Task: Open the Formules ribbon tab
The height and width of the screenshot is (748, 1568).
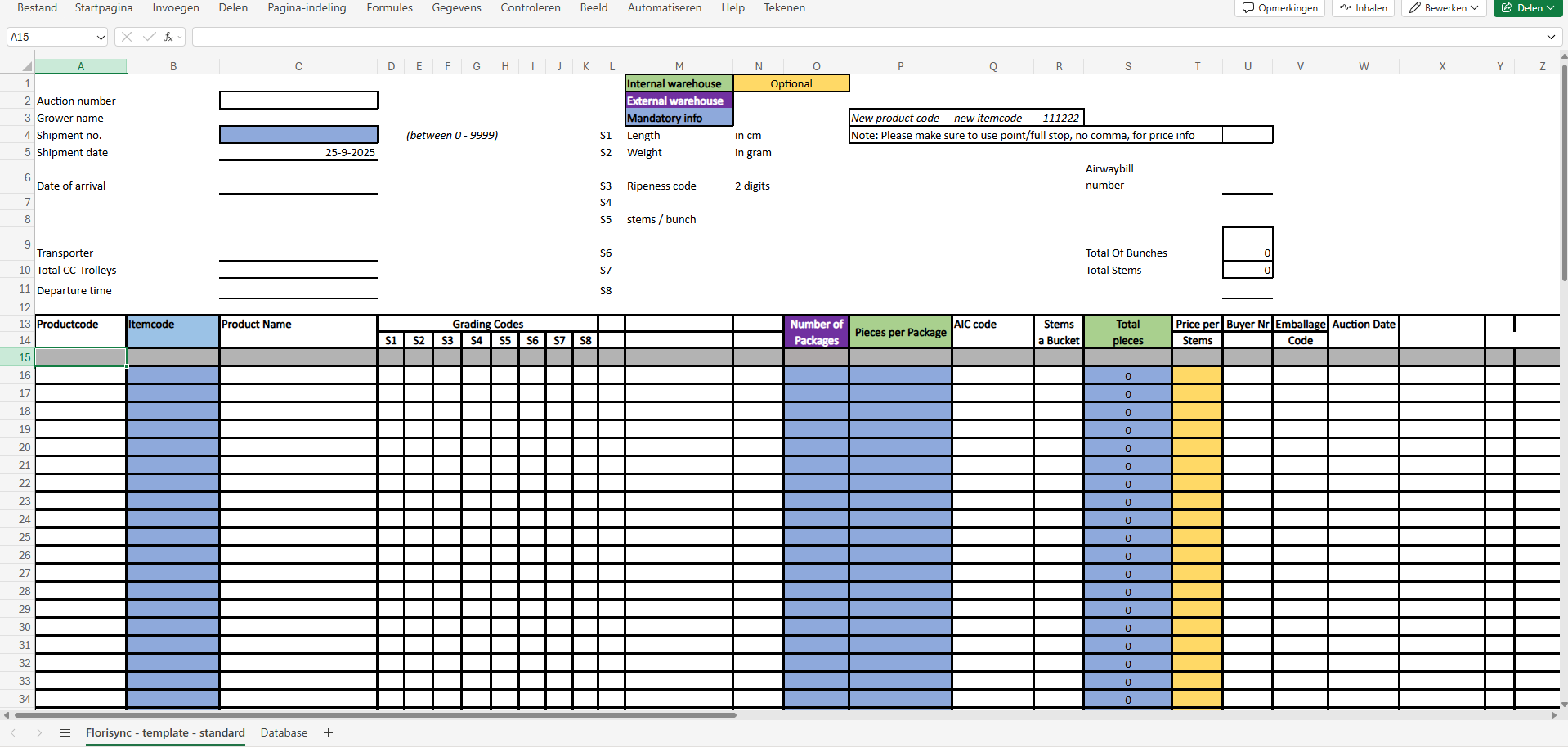Action: (389, 8)
